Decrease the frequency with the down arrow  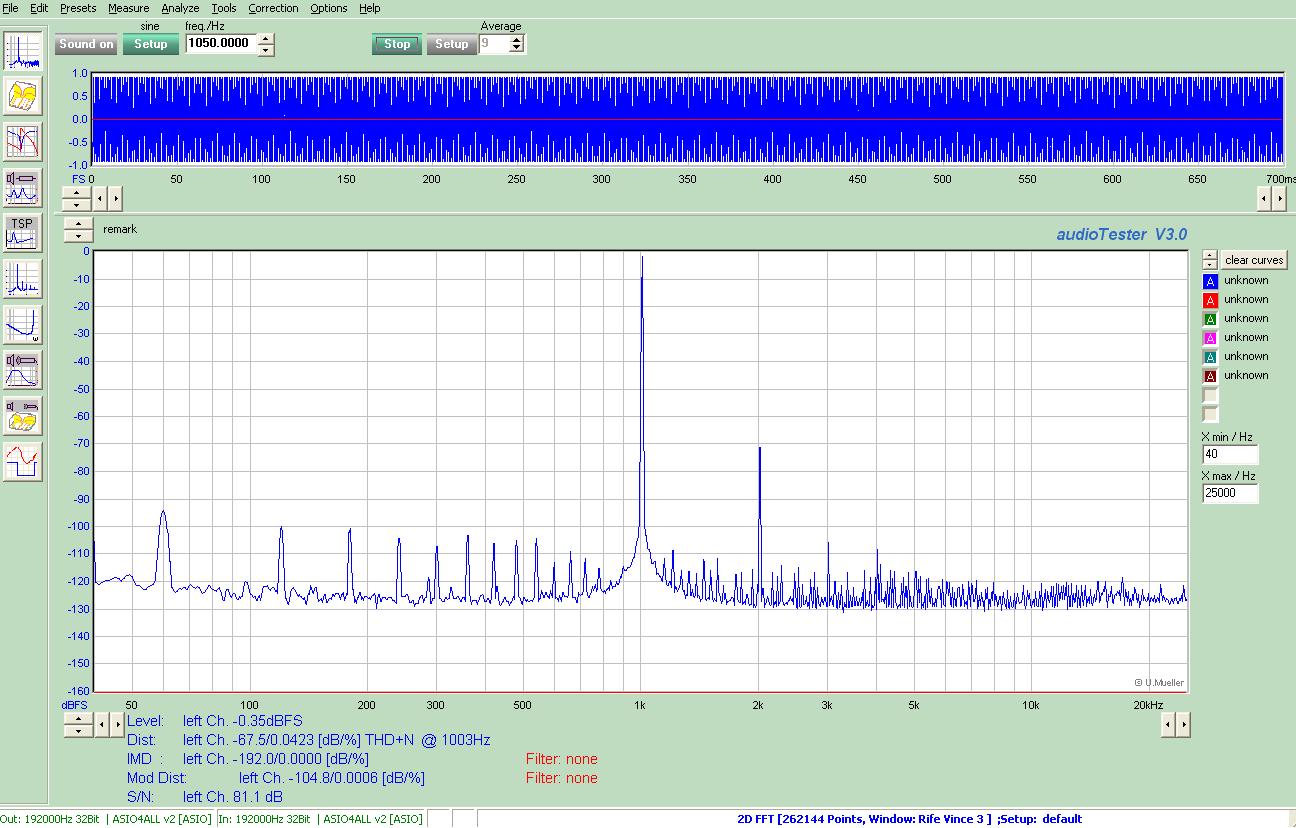265,50
